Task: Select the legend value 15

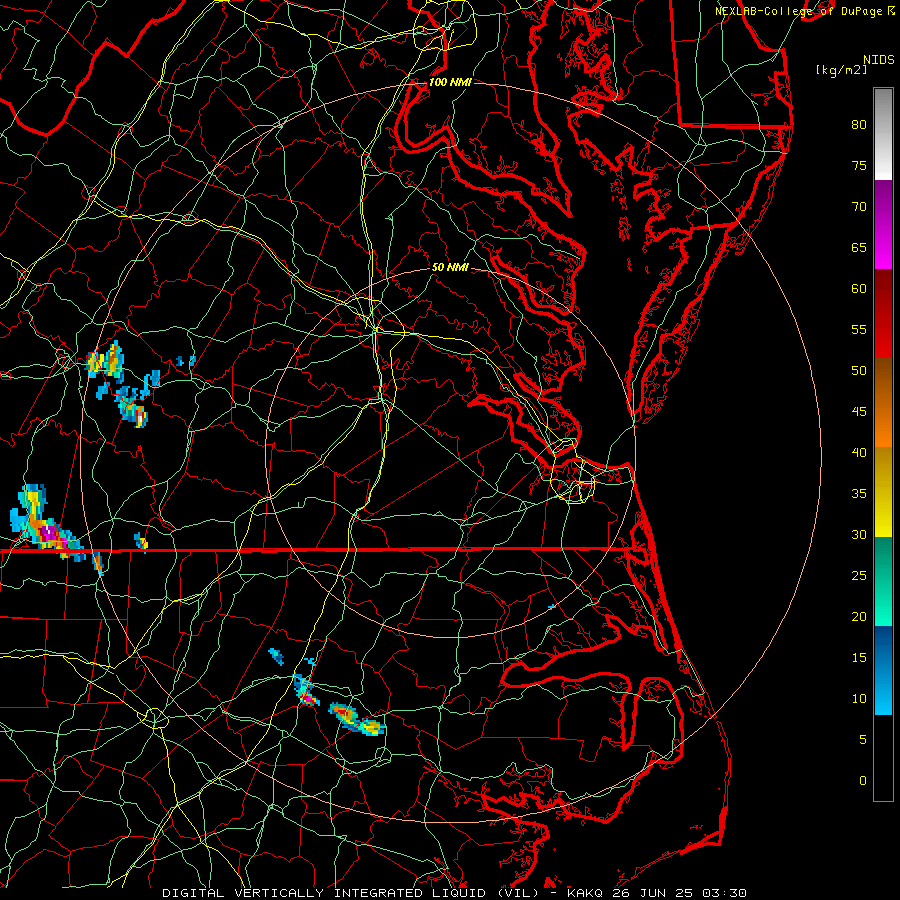Action: click(859, 657)
